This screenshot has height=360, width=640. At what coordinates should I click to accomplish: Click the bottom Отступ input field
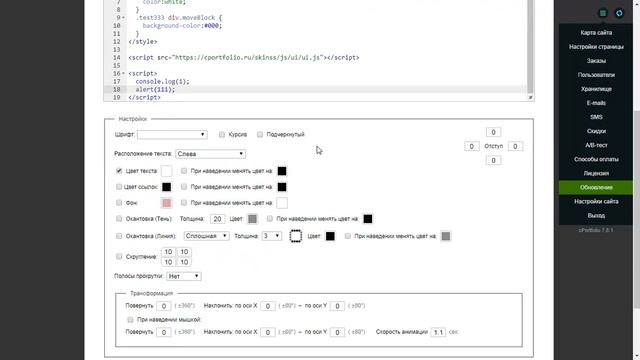coord(493,160)
